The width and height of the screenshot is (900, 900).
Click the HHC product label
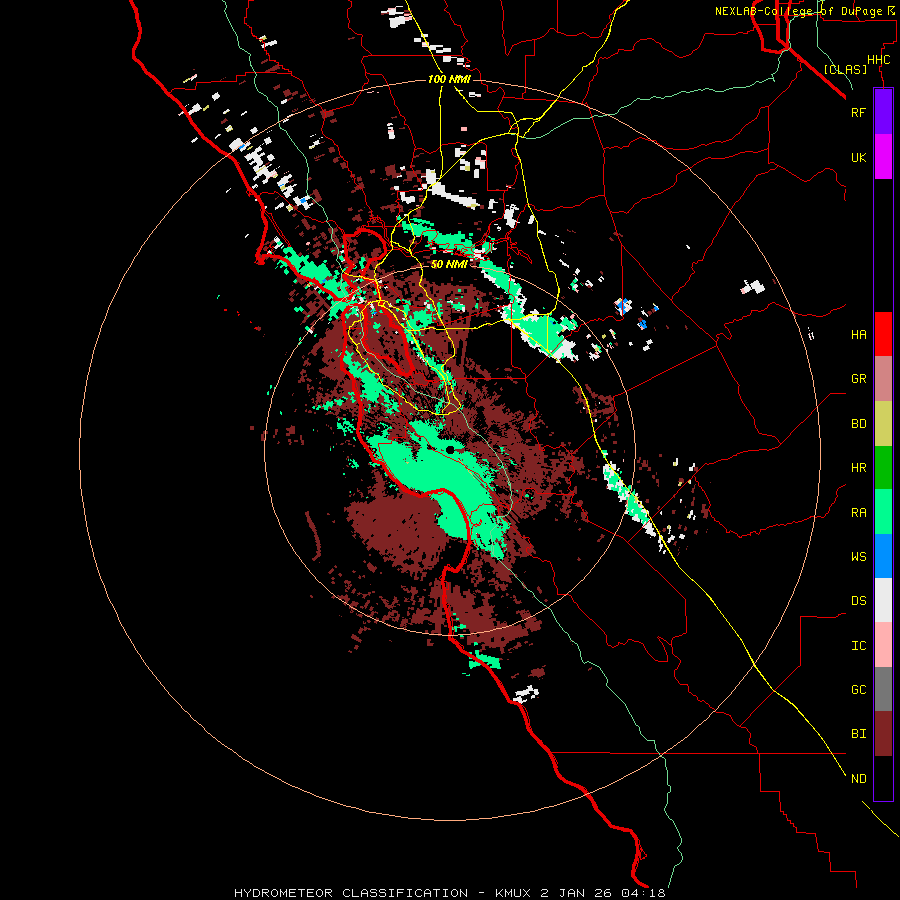878,60
